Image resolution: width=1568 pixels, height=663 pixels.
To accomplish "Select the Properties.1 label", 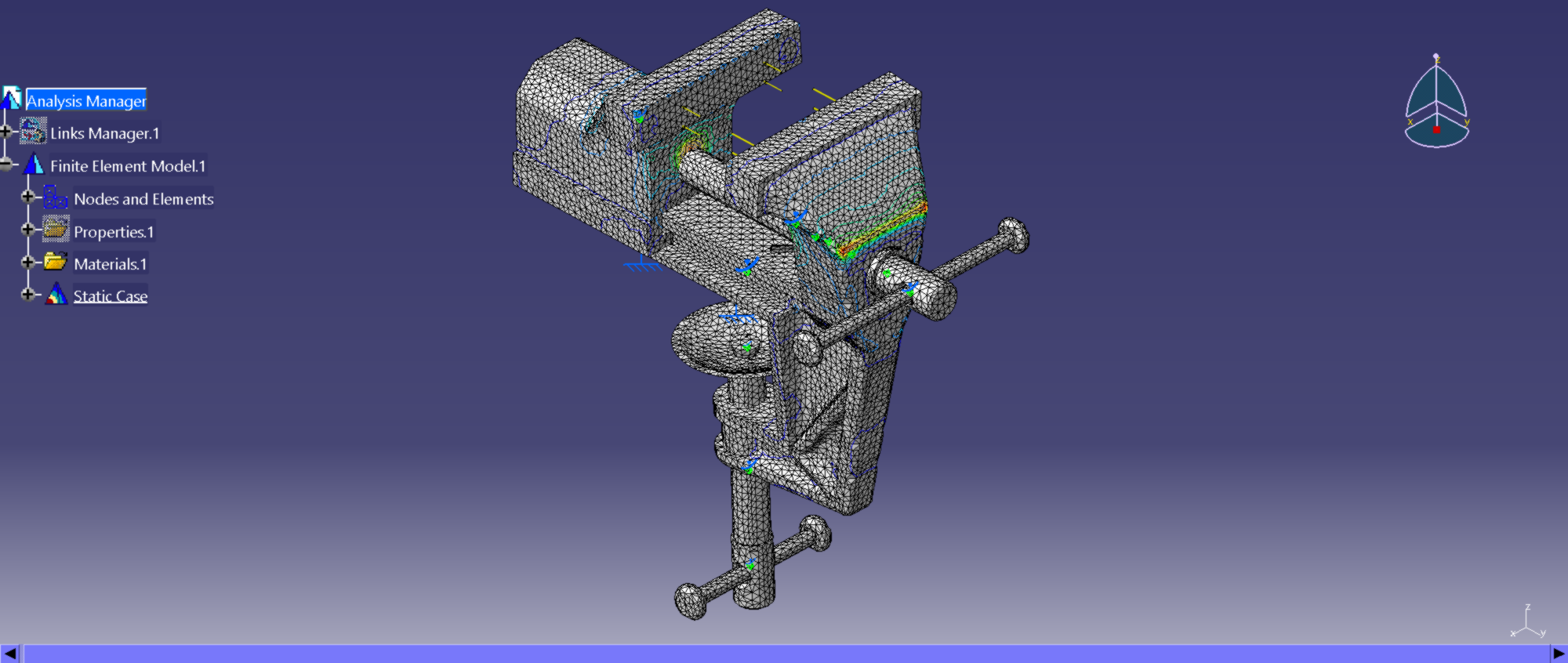I will (x=114, y=232).
